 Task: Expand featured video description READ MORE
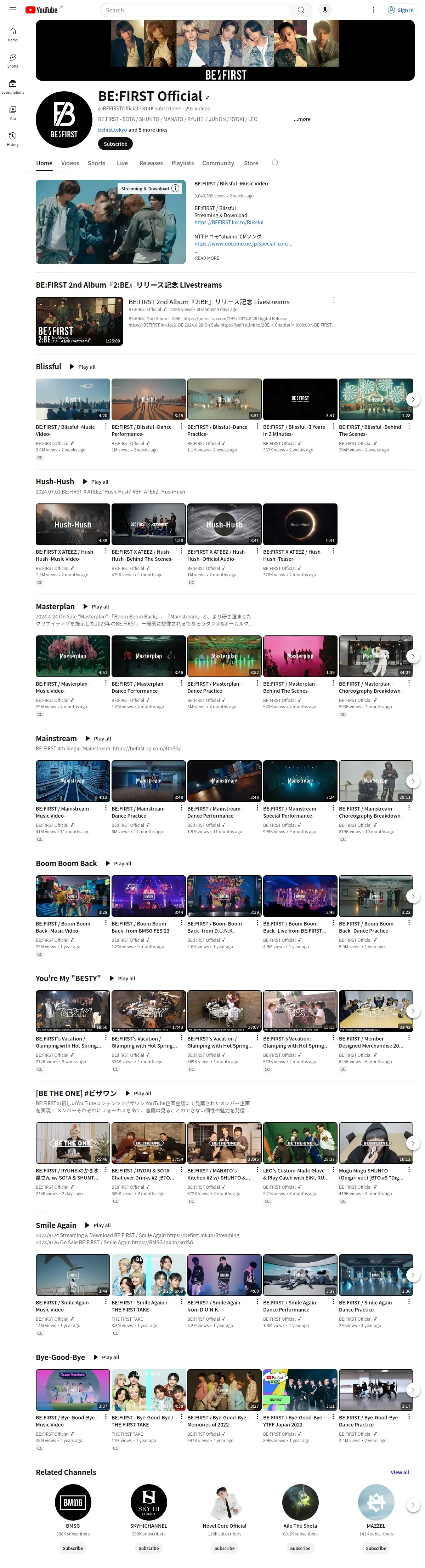pos(207,258)
